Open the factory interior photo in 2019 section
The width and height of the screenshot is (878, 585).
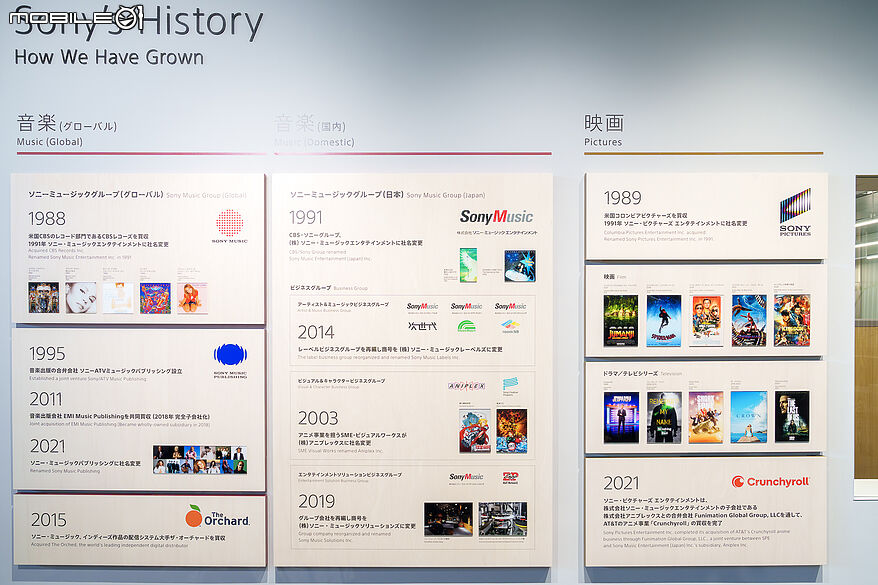click(x=503, y=520)
